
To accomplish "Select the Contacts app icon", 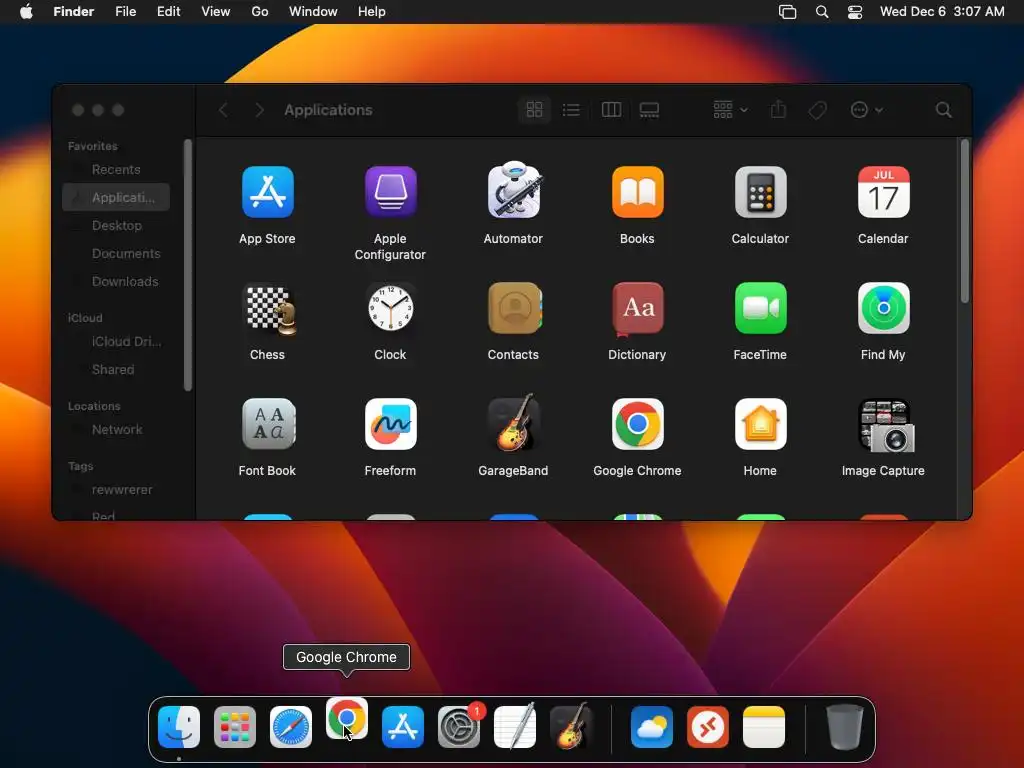I will 514,308.
